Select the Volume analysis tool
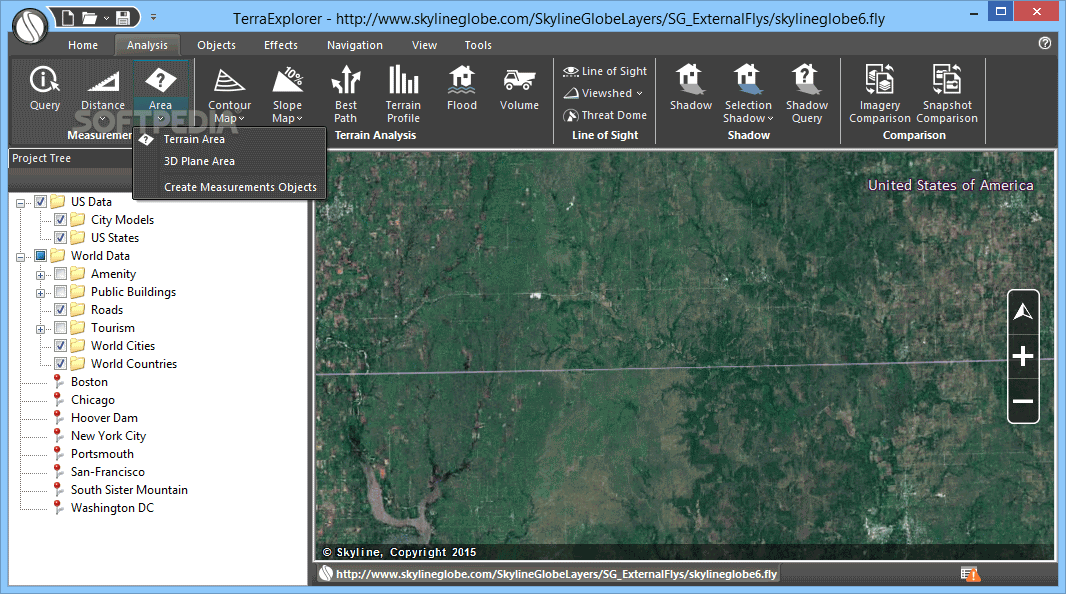This screenshot has height=594, width=1066. pyautogui.click(x=519, y=88)
